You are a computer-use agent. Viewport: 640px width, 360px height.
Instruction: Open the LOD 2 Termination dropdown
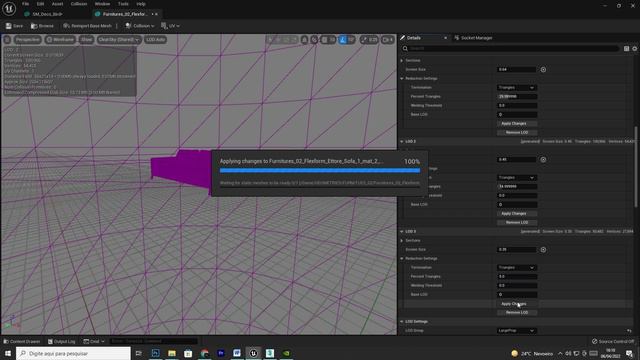(x=516, y=178)
